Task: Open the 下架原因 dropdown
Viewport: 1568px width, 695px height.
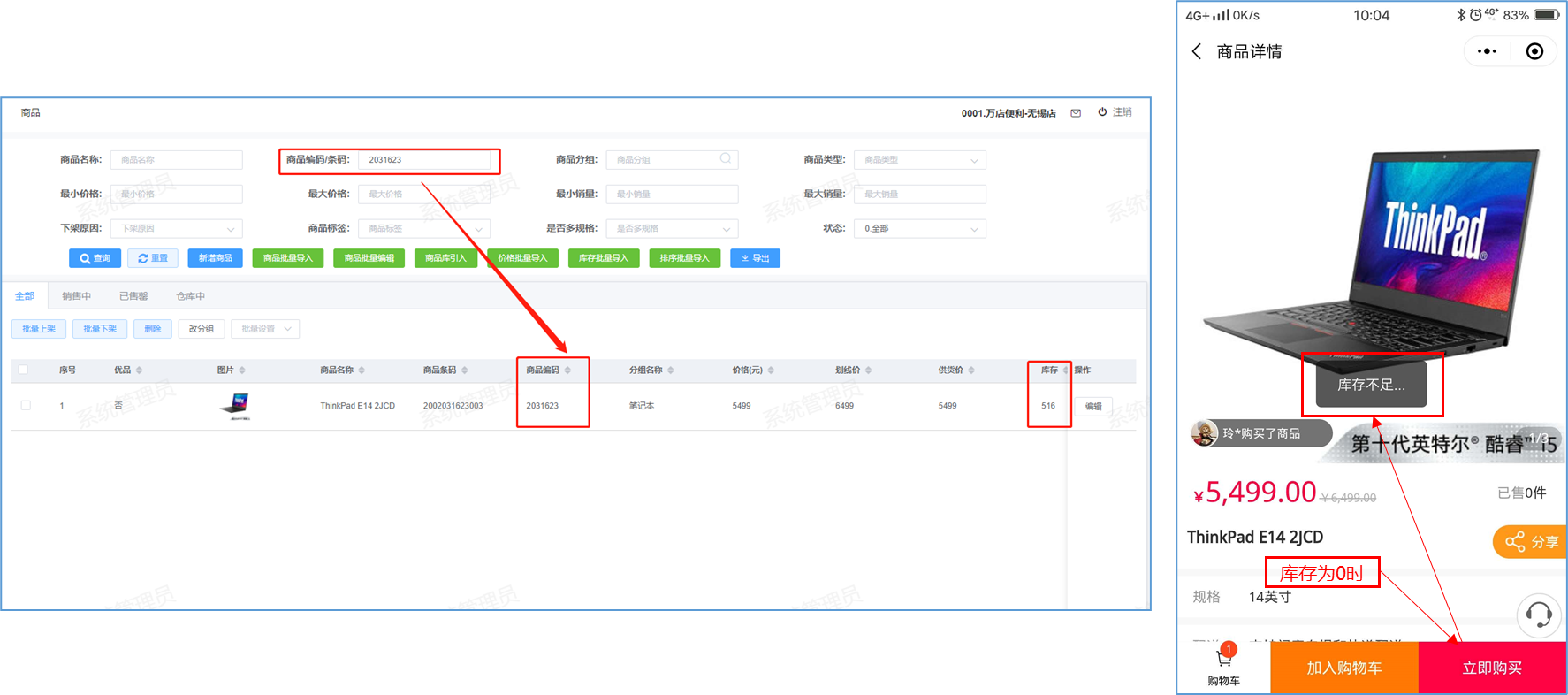Action: pos(177,228)
